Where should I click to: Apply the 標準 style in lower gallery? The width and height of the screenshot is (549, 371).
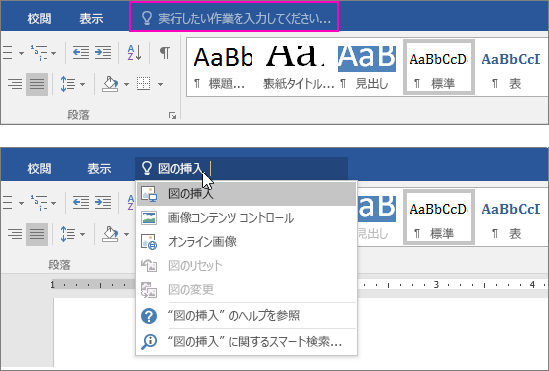439,217
